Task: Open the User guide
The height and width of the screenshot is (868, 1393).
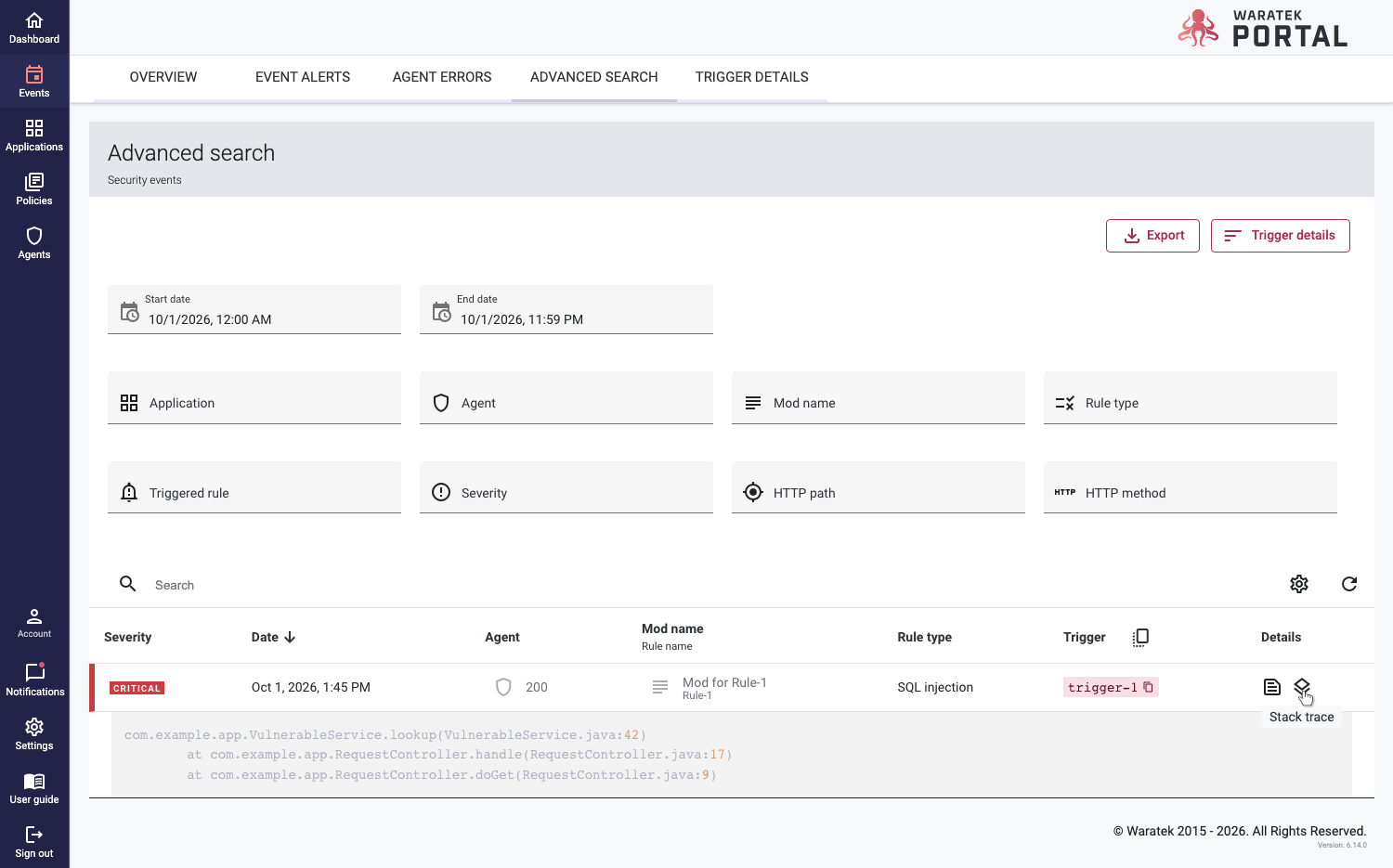Action: pyautogui.click(x=34, y=787)
